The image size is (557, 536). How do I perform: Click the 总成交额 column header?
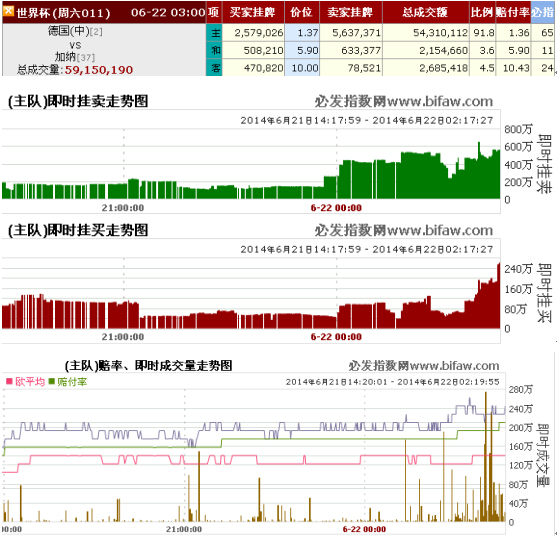coord(426,12)
